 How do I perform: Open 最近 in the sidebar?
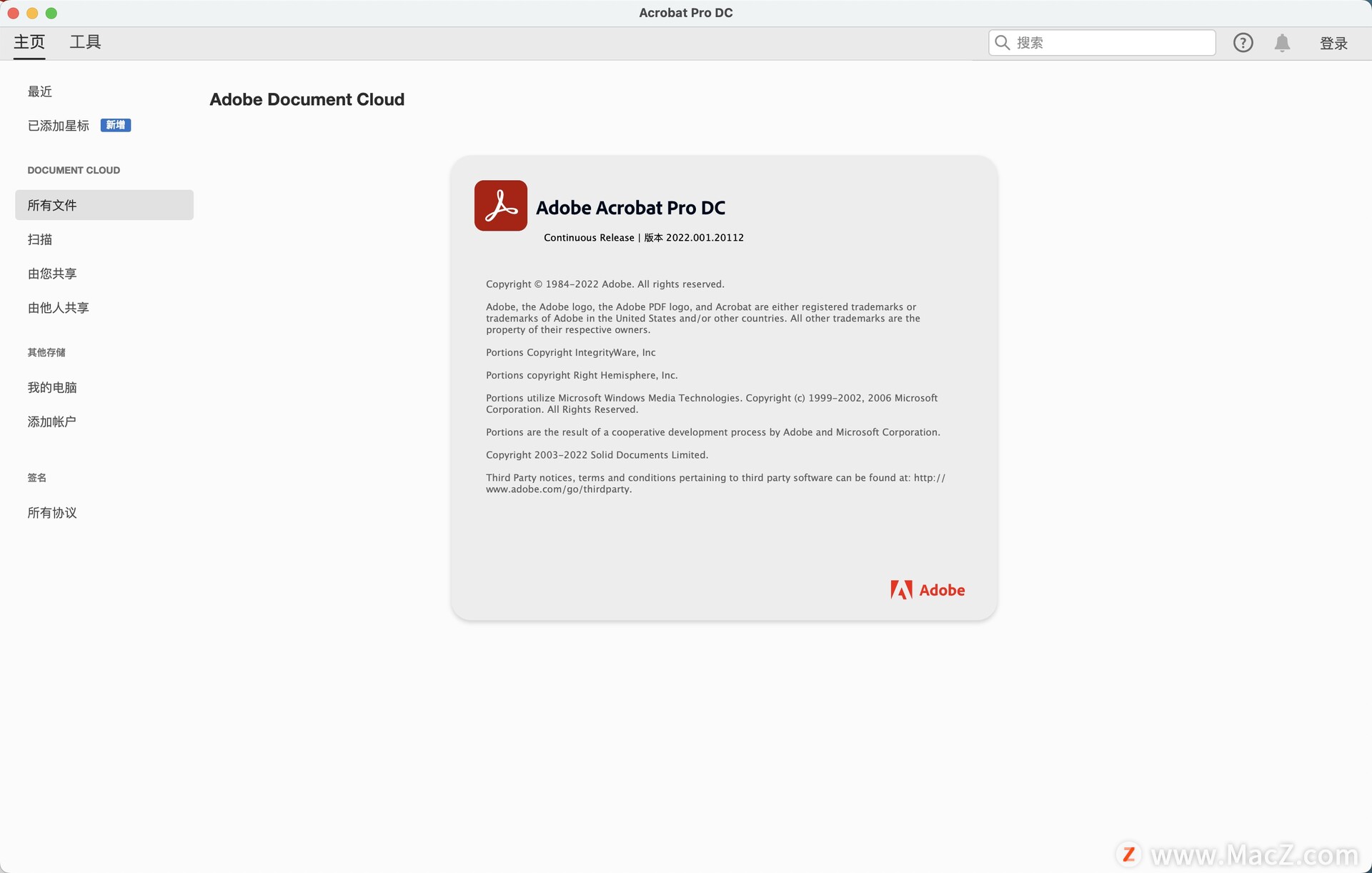point(40,91)
